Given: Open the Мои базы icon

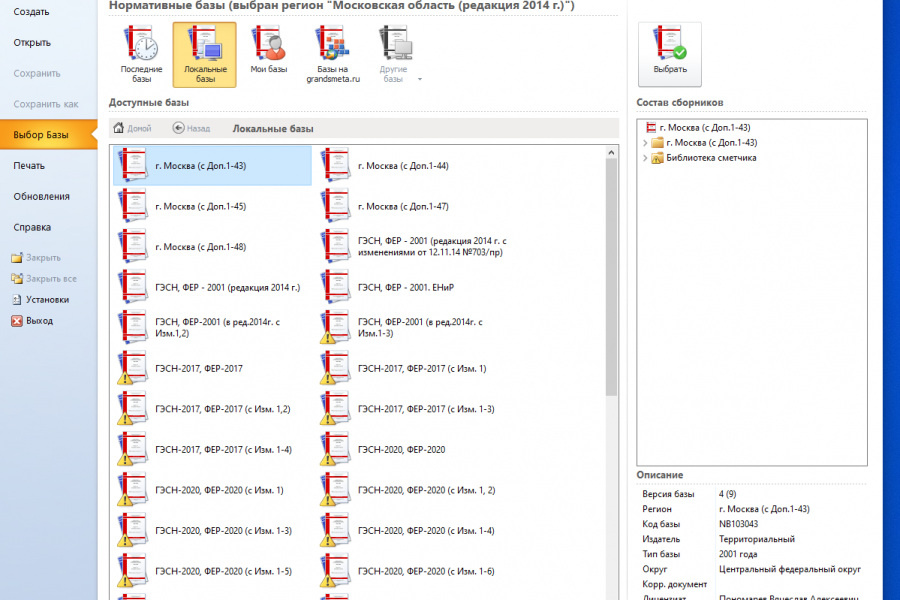Looking at the screenshot, I should (x=269, y=50).
